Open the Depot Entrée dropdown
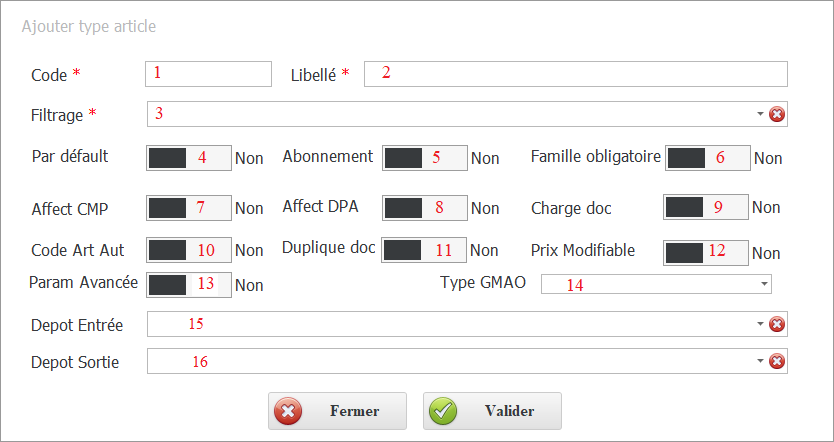The height and width of the screenshot is (442, 834). pos(761,324)
